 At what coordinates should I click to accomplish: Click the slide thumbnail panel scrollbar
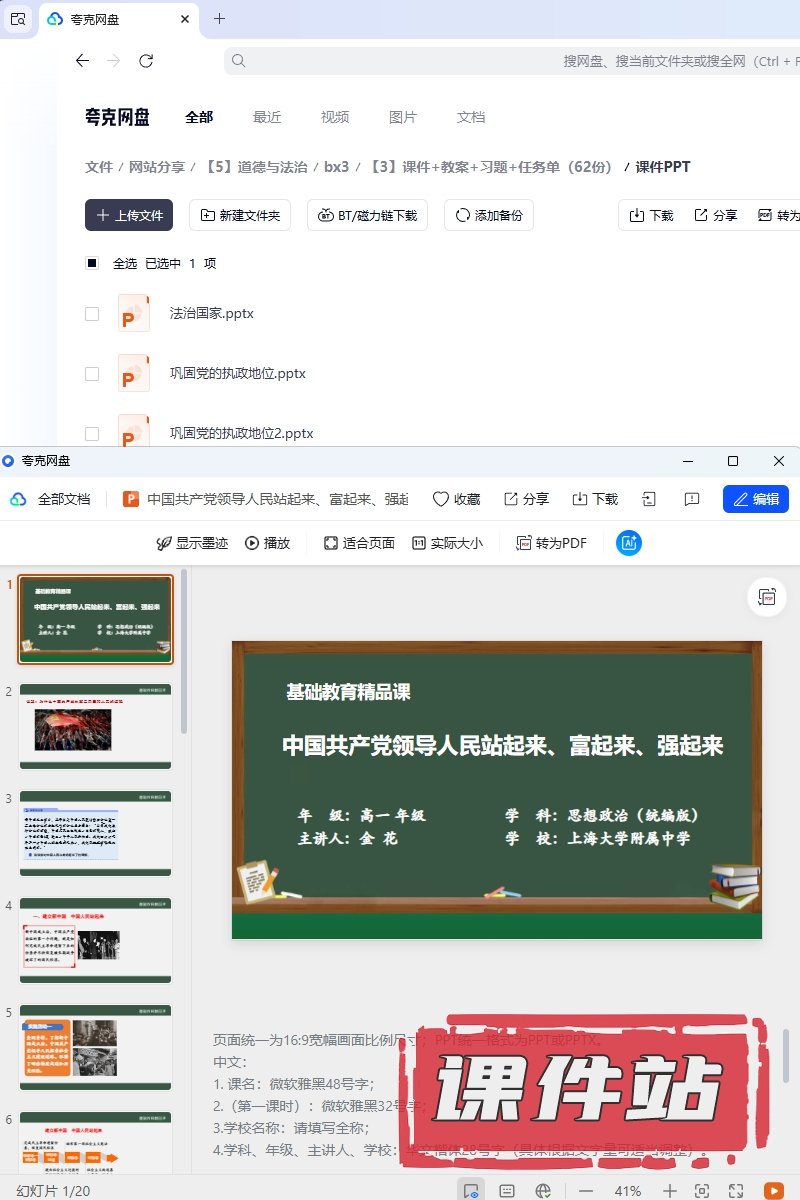click(x=183, y=650)
